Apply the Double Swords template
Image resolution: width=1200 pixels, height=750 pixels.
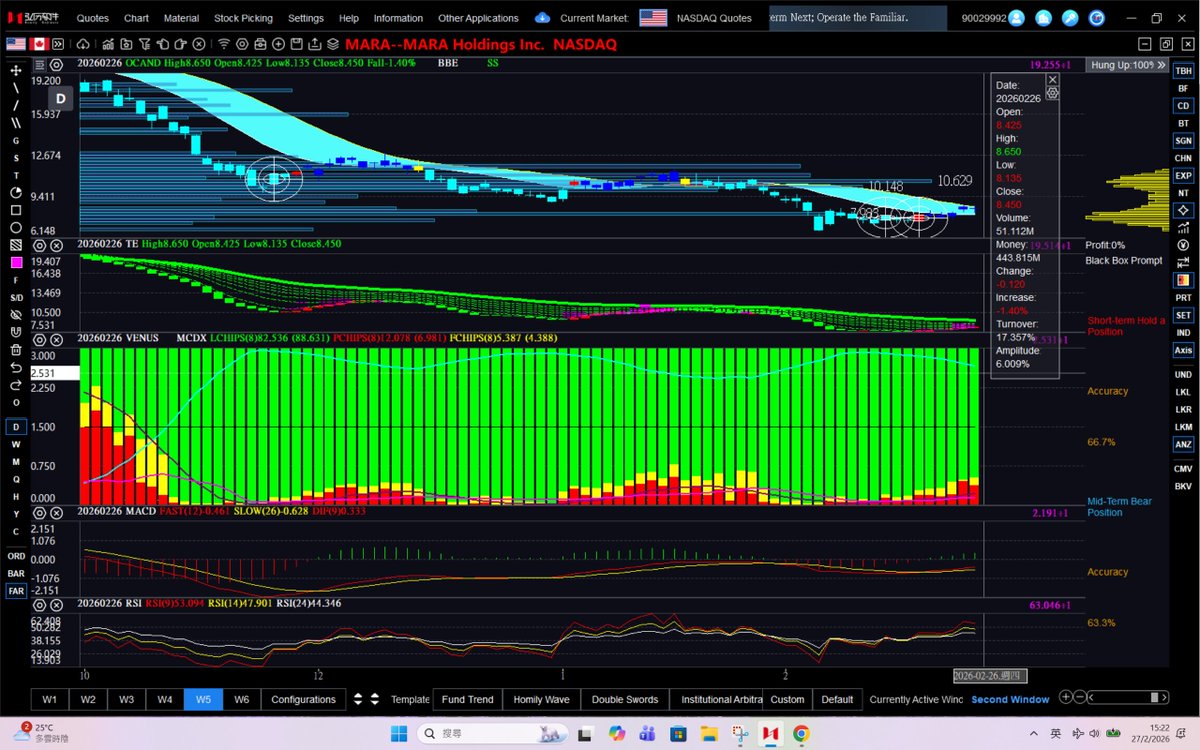pos(624,699)
